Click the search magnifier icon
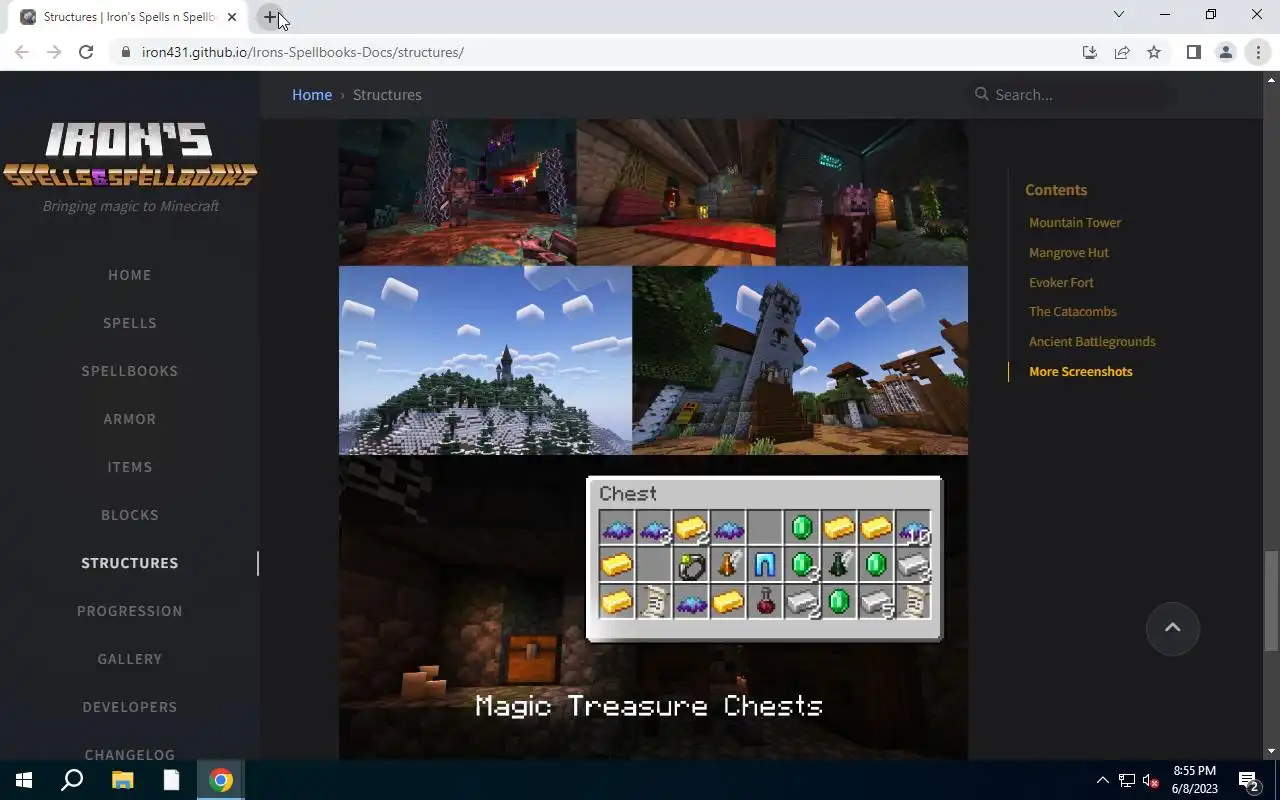The height and width of the screenshot is (800, 1280). [x=982, y=94]
